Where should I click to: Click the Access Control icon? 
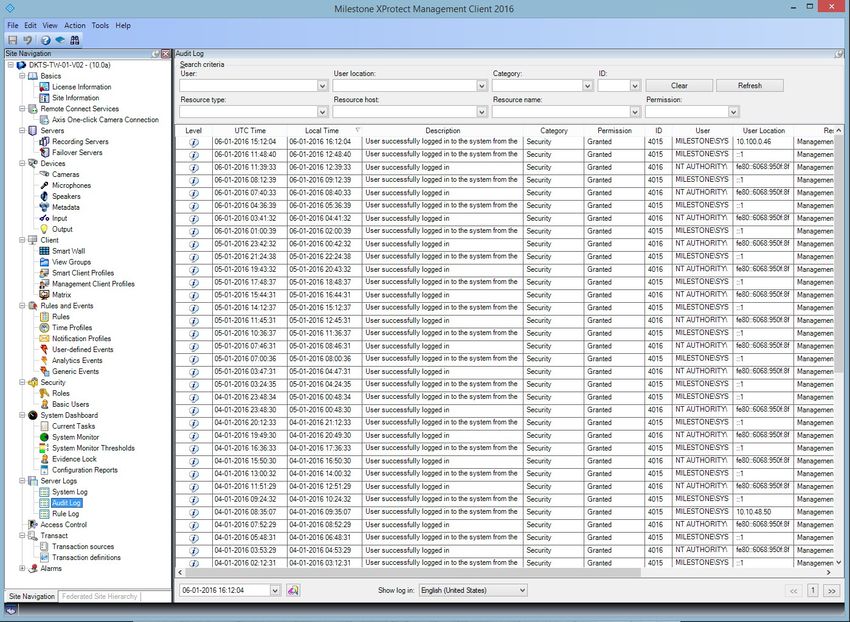click(x=33, y=524)
